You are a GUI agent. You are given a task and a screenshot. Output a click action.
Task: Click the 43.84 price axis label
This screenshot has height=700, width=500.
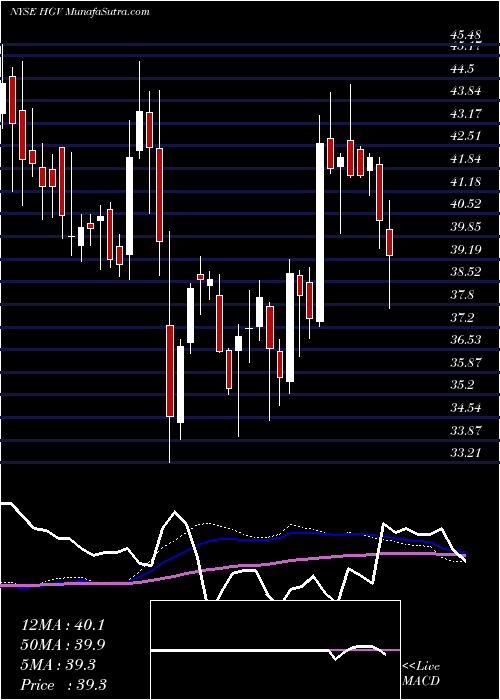pyautogui.click(x=466, y=91)
